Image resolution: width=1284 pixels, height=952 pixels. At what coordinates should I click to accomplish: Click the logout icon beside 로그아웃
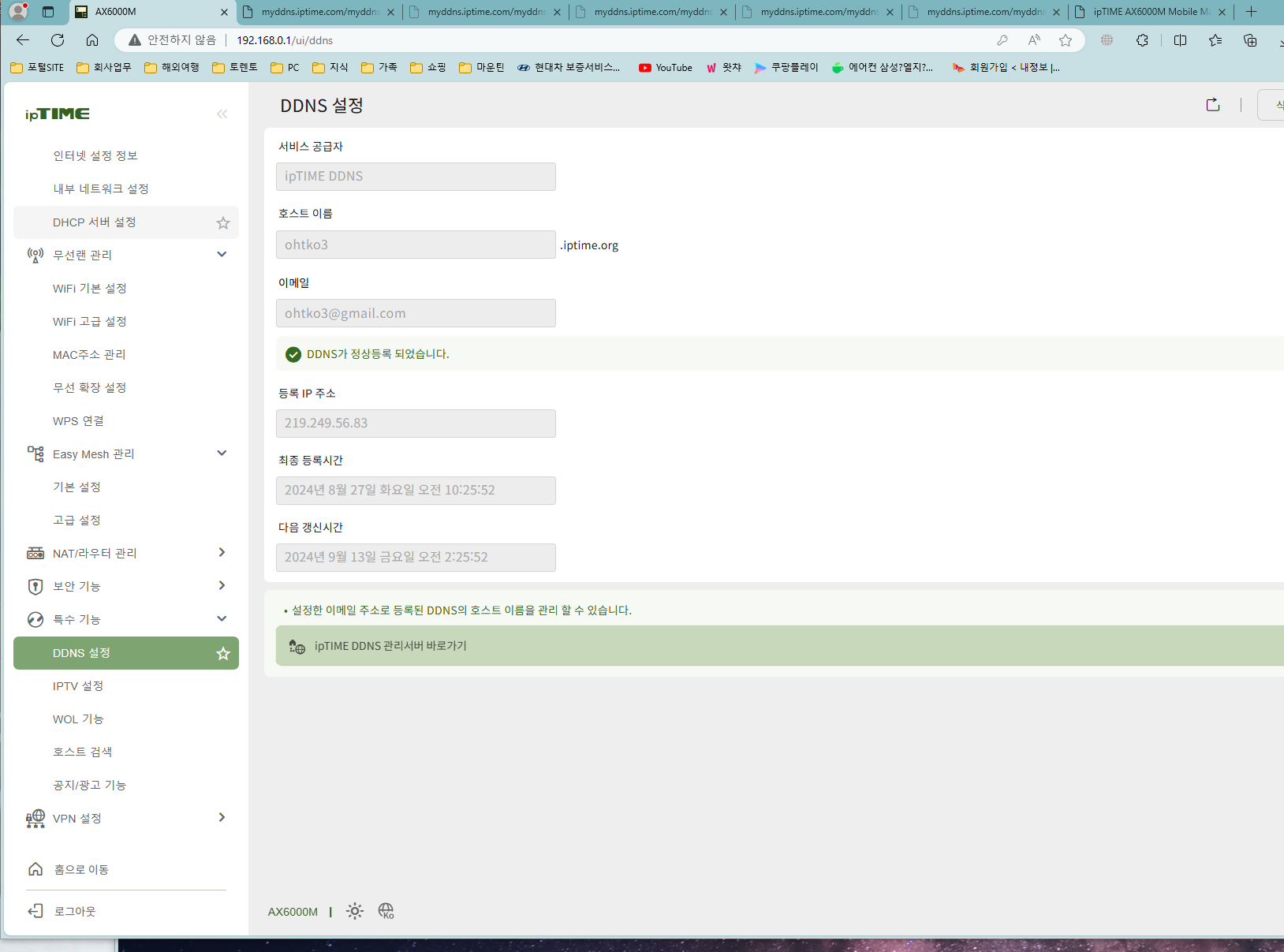tap(35, 912)
